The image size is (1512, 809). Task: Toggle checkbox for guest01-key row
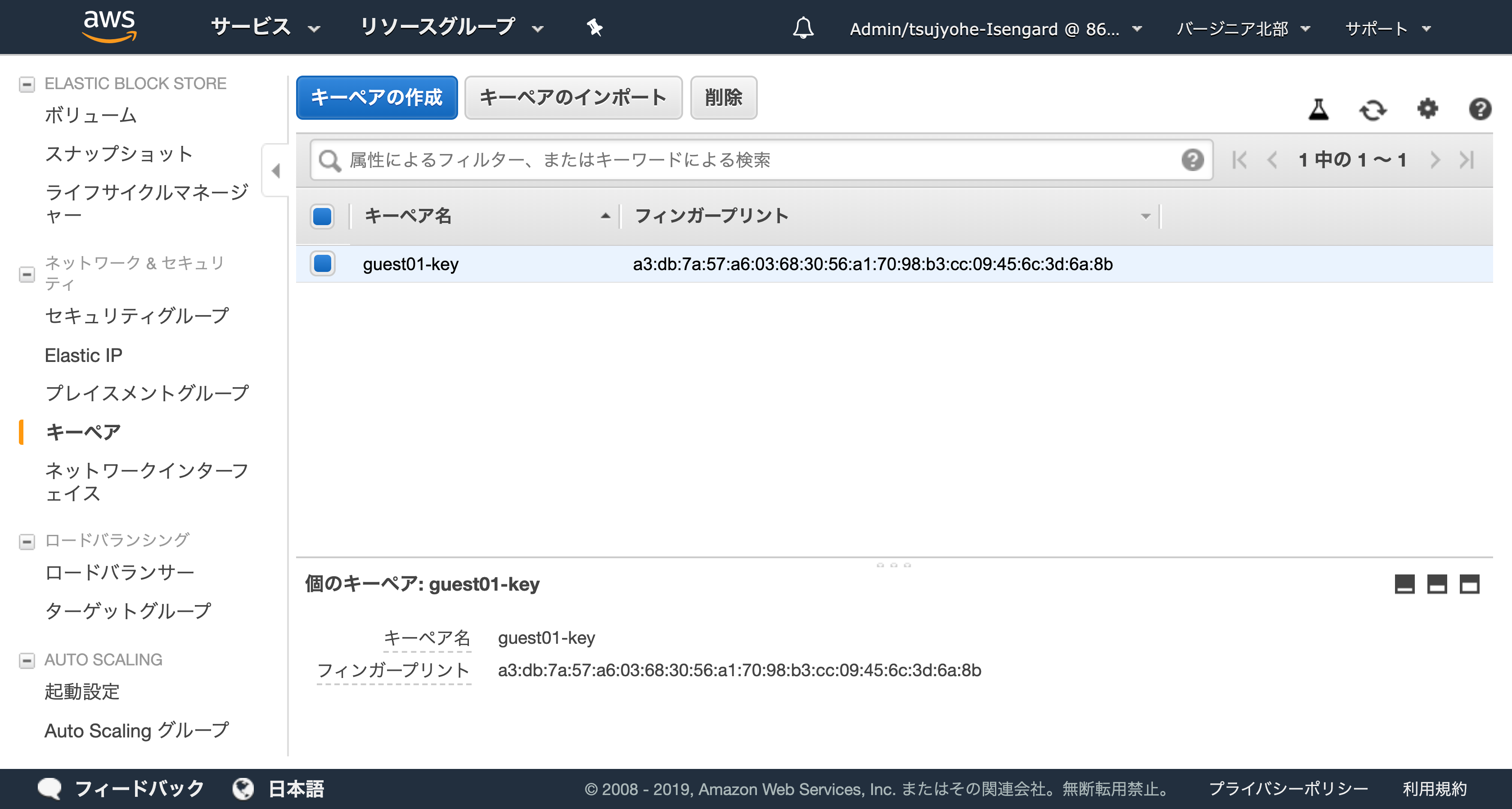[322, 264]
